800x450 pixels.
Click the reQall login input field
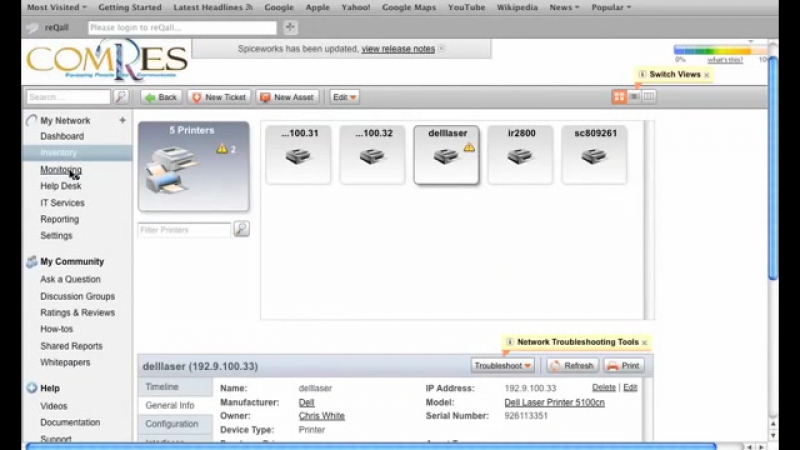click(182, 27)
